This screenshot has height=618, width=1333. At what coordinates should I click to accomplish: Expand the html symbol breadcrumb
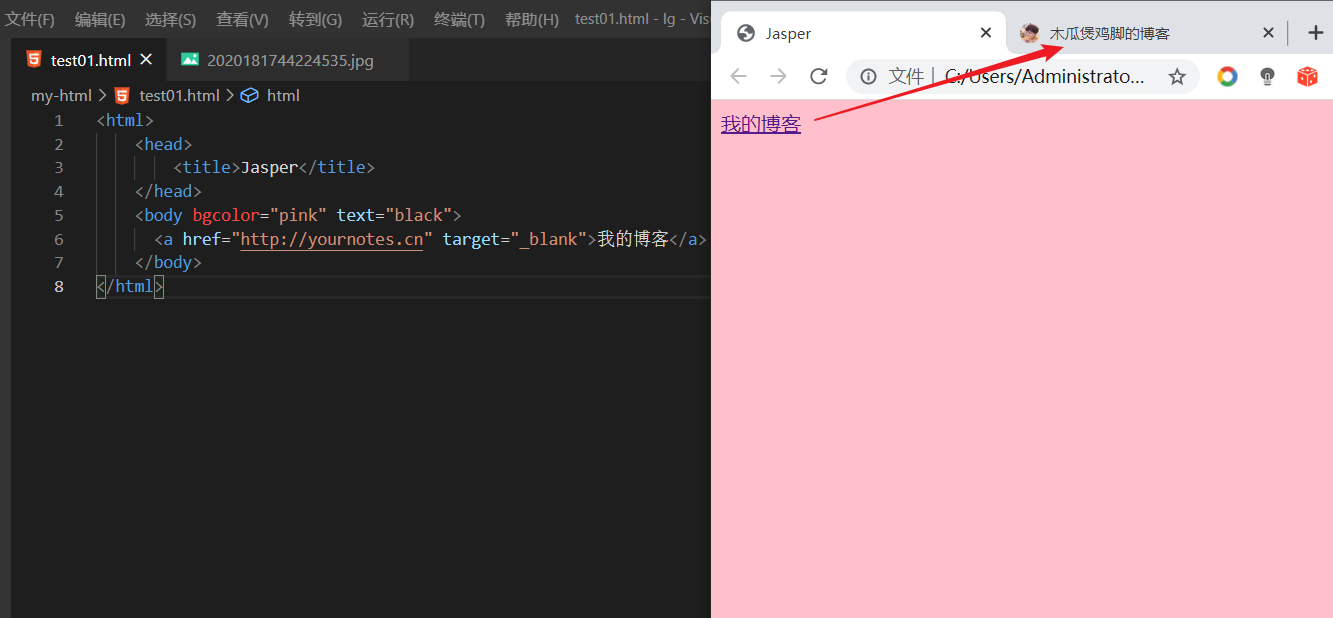click(282, 96)
